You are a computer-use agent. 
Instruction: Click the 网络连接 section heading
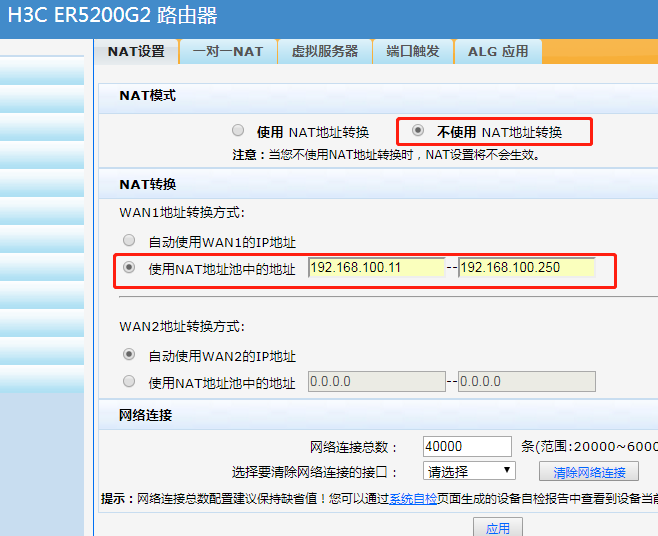click(x=145, y=415)
